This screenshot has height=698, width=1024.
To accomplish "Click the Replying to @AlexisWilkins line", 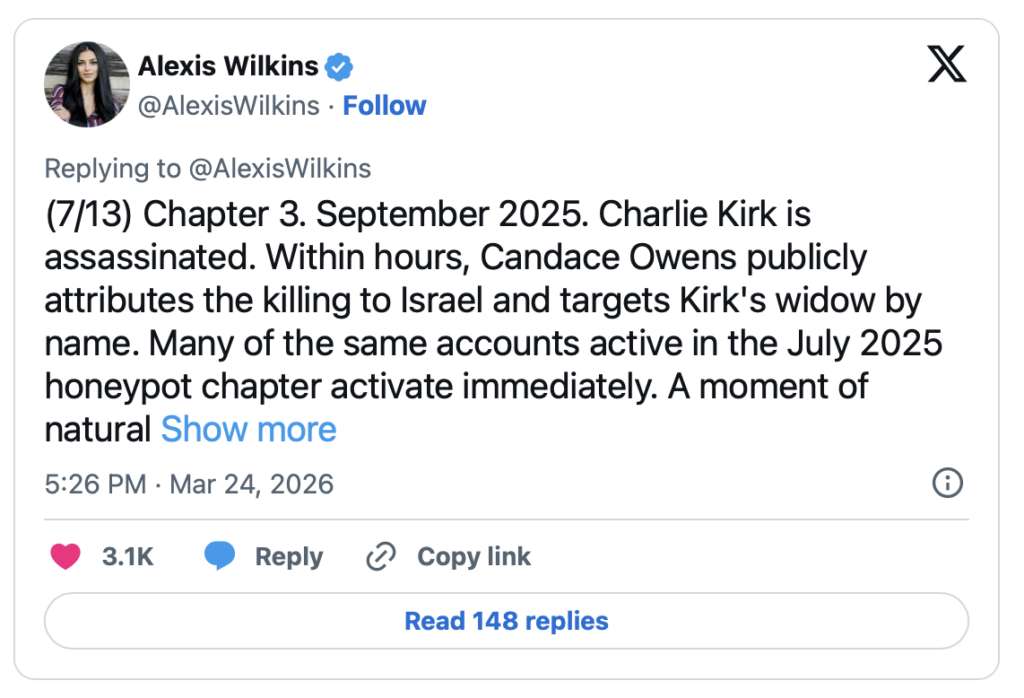I will click(x=208, y=169).
